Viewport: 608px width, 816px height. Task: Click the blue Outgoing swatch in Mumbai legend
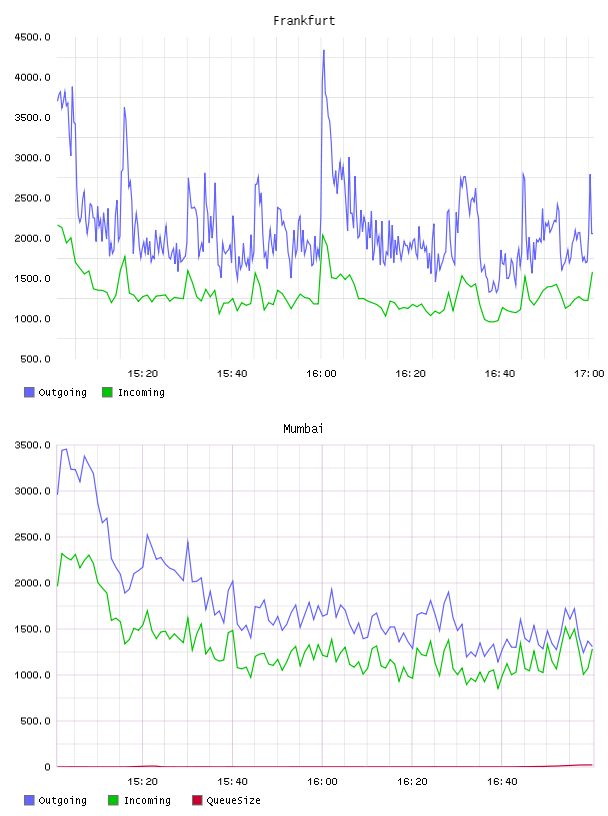(29, 800)
